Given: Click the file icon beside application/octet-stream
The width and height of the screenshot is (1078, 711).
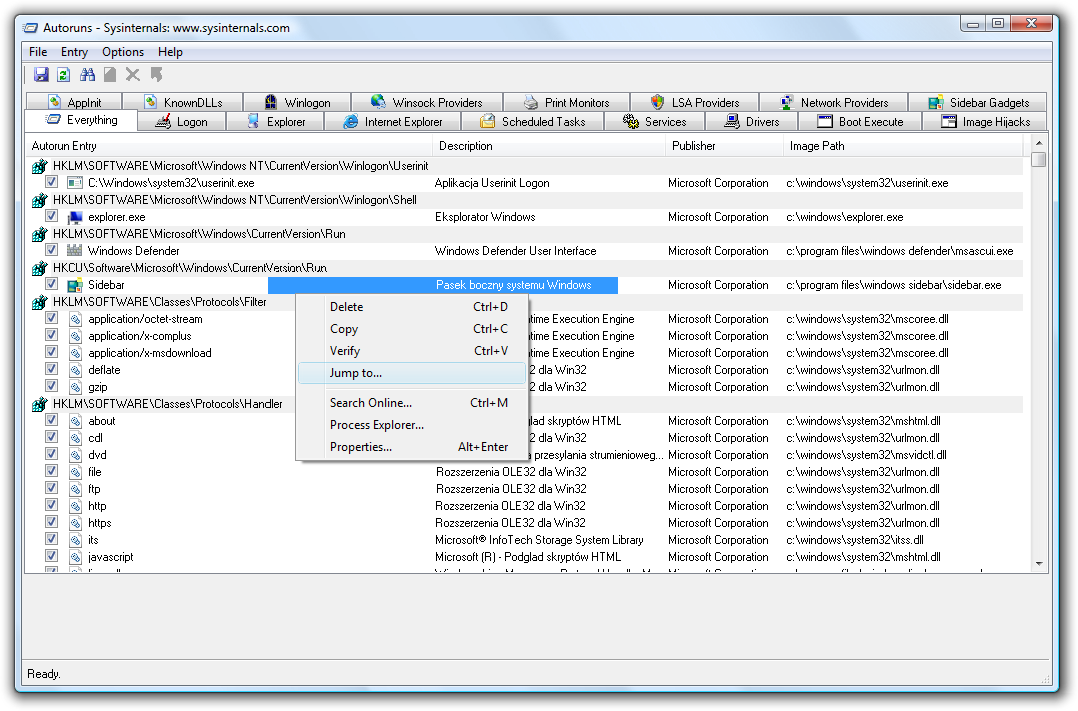Looking at the screenshot, I should (76, 319).
